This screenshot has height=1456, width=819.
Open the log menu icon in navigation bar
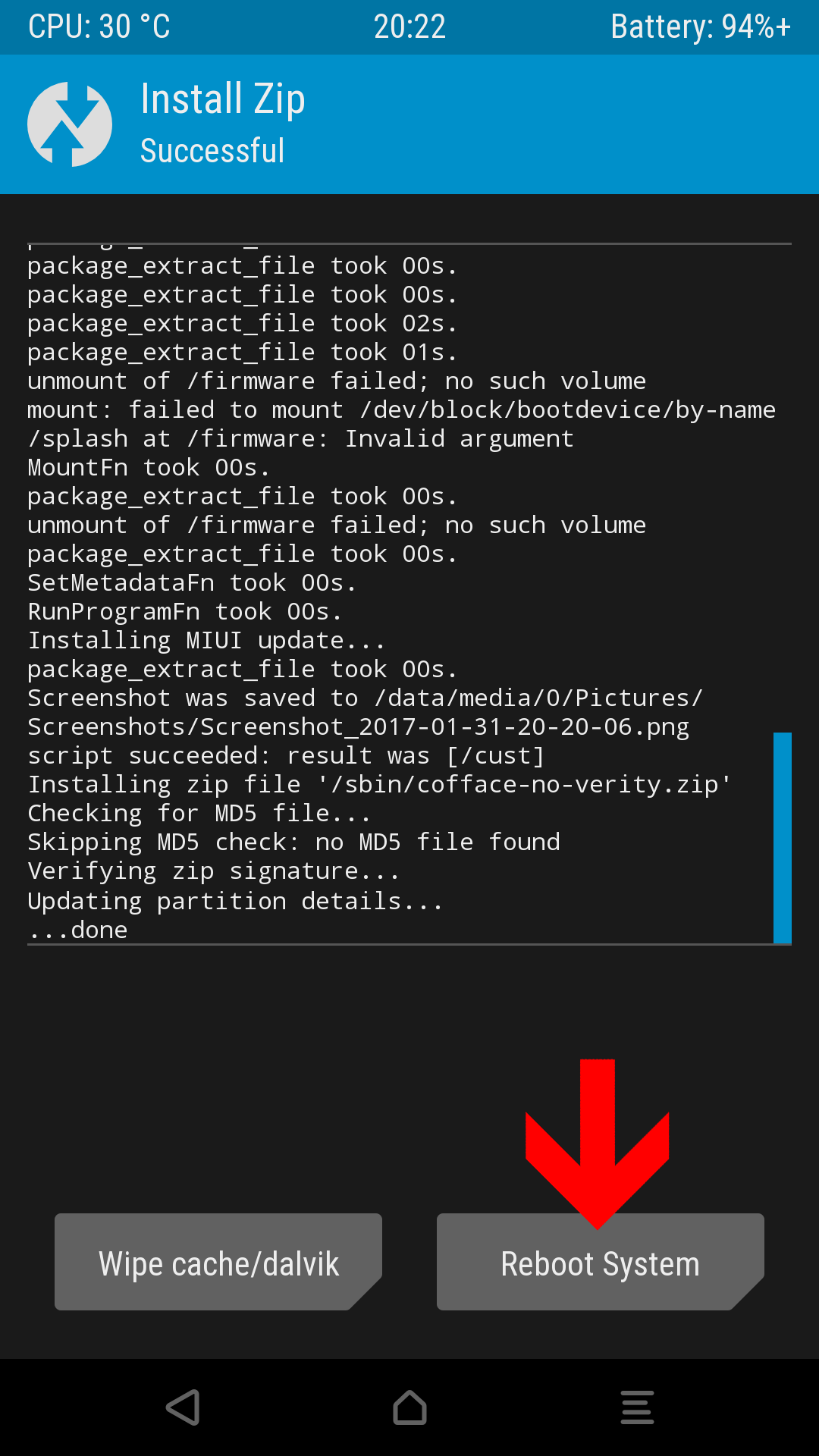637,1407
